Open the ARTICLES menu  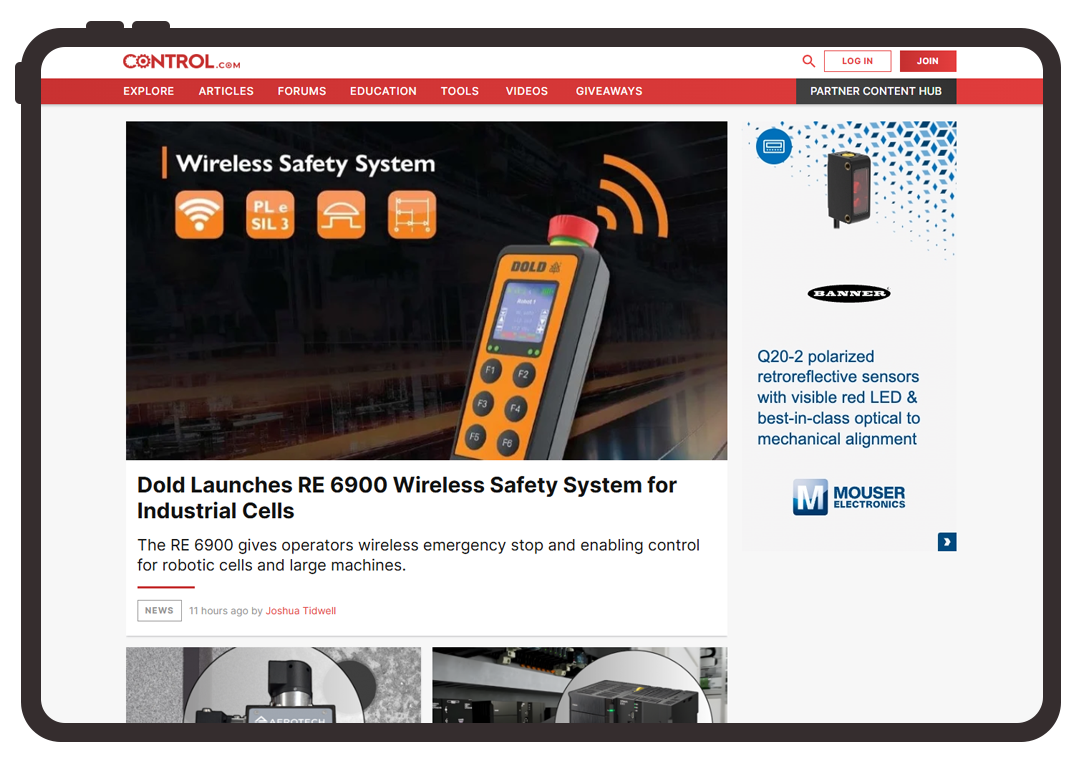(226, 91)
